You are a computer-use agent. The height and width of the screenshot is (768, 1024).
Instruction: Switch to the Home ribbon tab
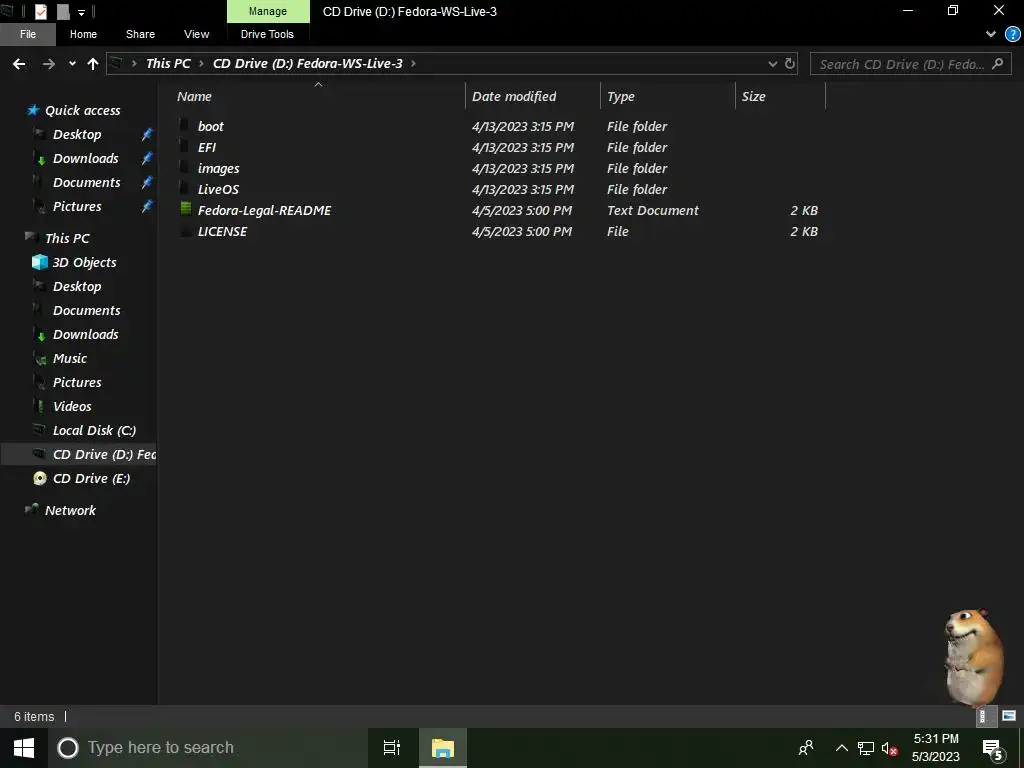pos(83,34)
